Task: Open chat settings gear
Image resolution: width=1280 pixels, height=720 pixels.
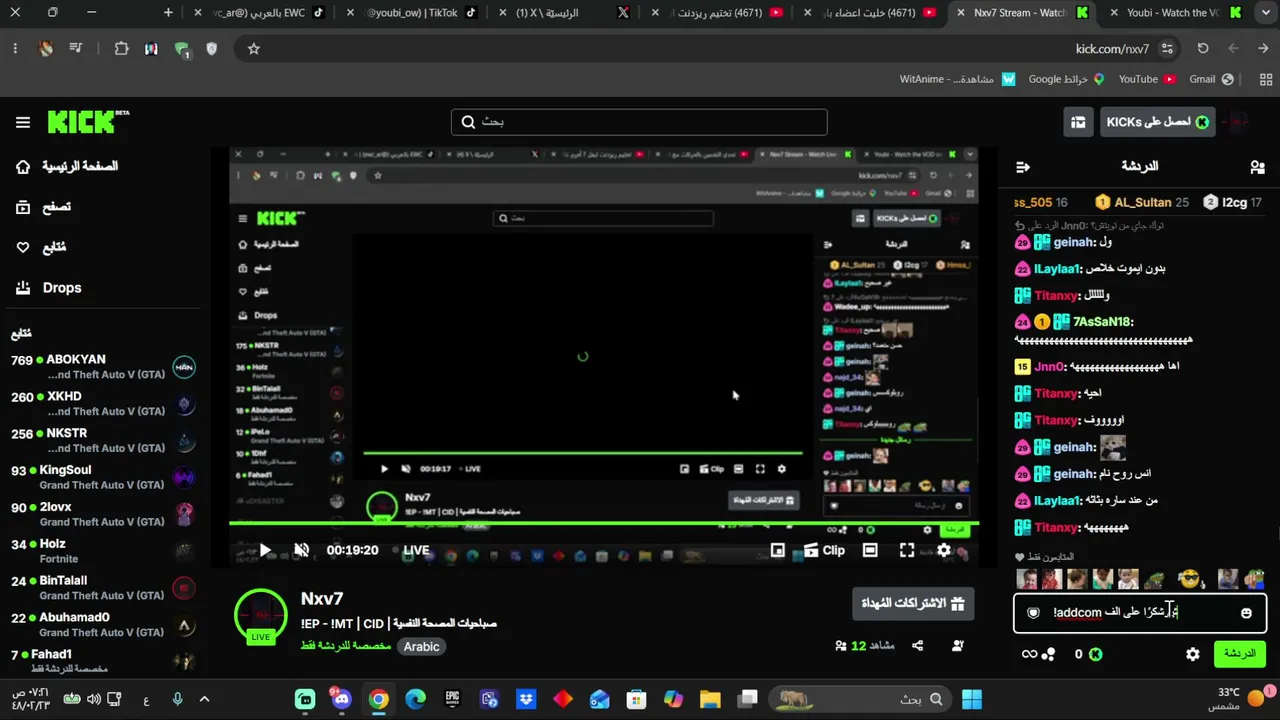Action: click(1193, 654)
